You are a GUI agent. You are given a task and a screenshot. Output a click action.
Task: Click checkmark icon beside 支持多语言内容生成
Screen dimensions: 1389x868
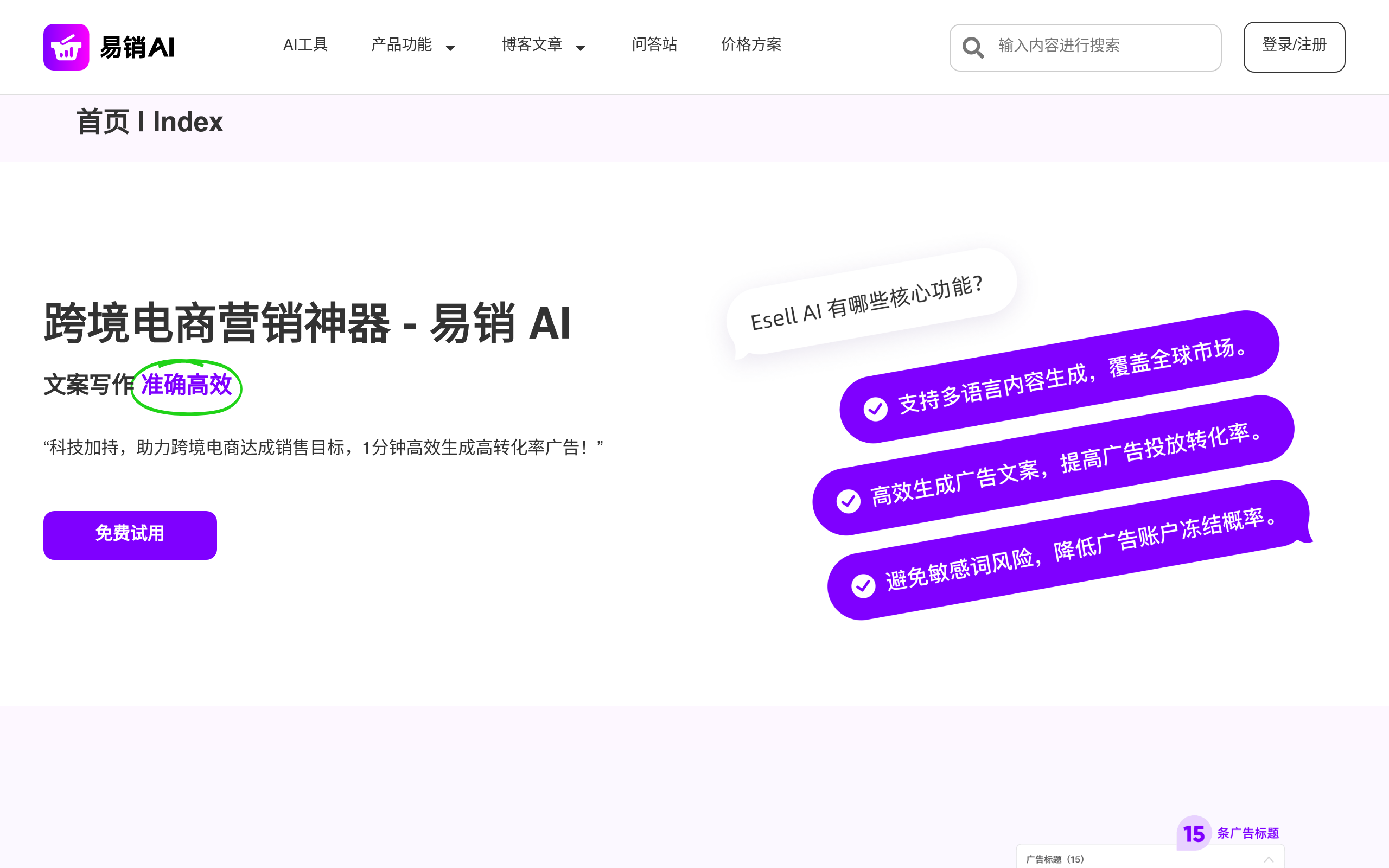pos(875,409)
